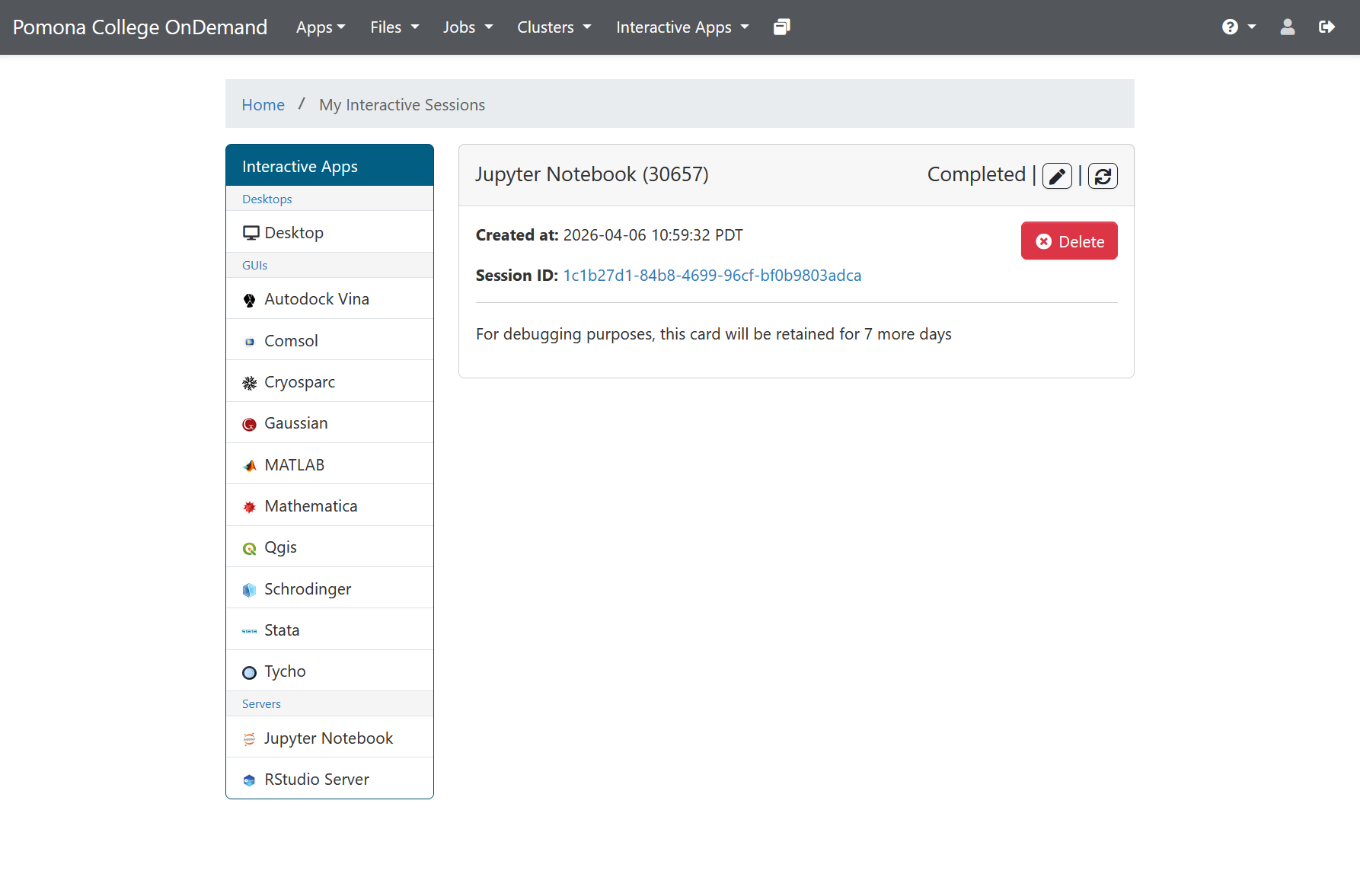Click the Servers category label
The image size is (1360, 896).
click(x=261, y=703)
